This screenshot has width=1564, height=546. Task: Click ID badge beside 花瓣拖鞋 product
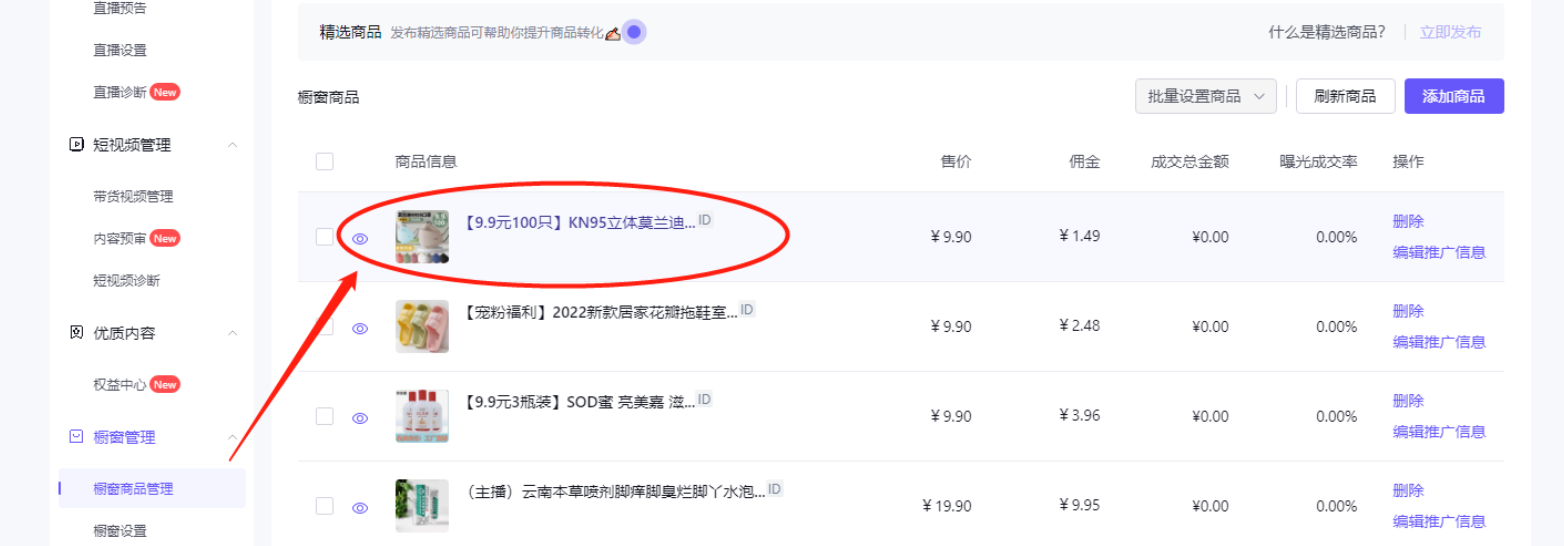pos(747,309)
